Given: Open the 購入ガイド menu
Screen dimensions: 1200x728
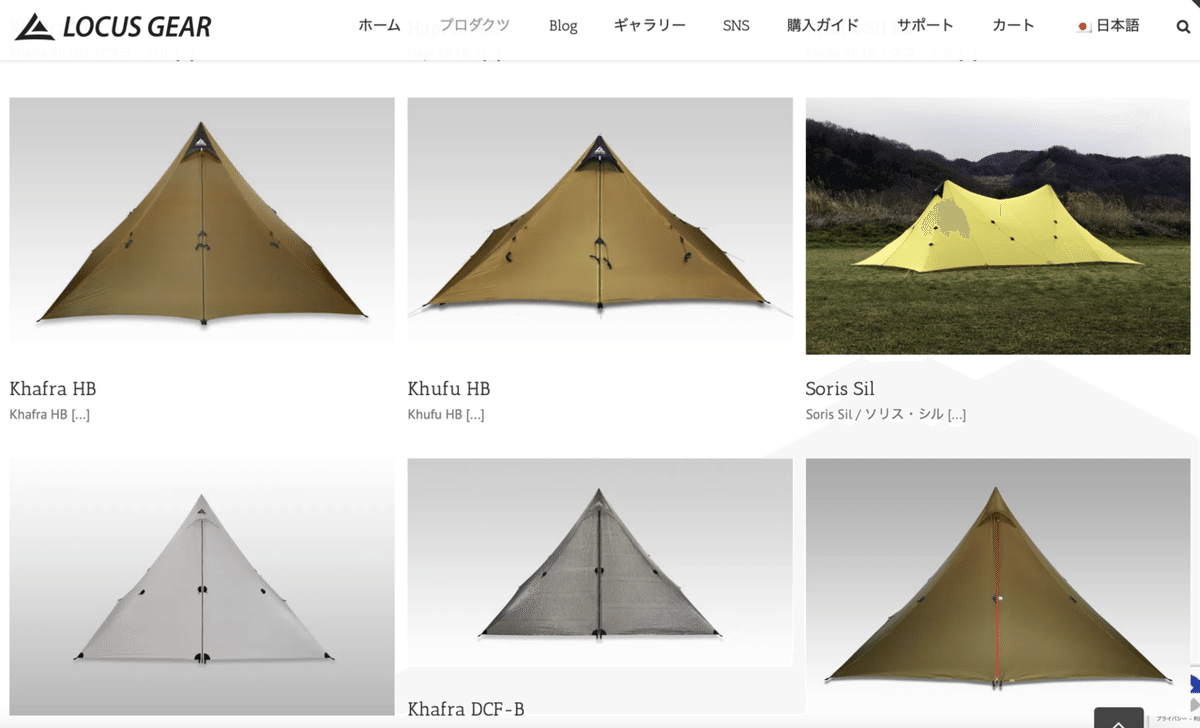Looking at the screenshot, I should [x=823, y=26].
